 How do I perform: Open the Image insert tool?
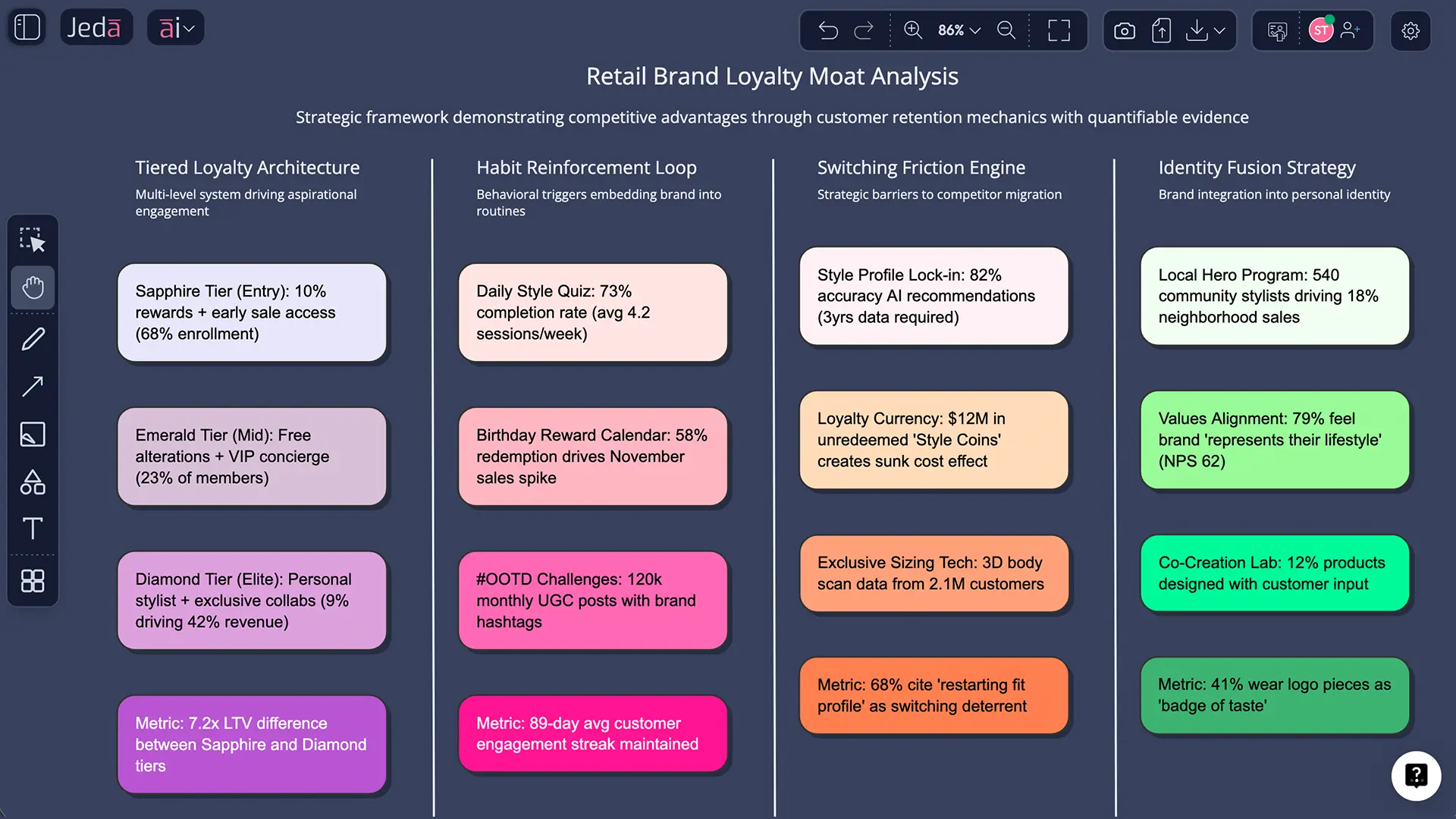coord(33,435)
